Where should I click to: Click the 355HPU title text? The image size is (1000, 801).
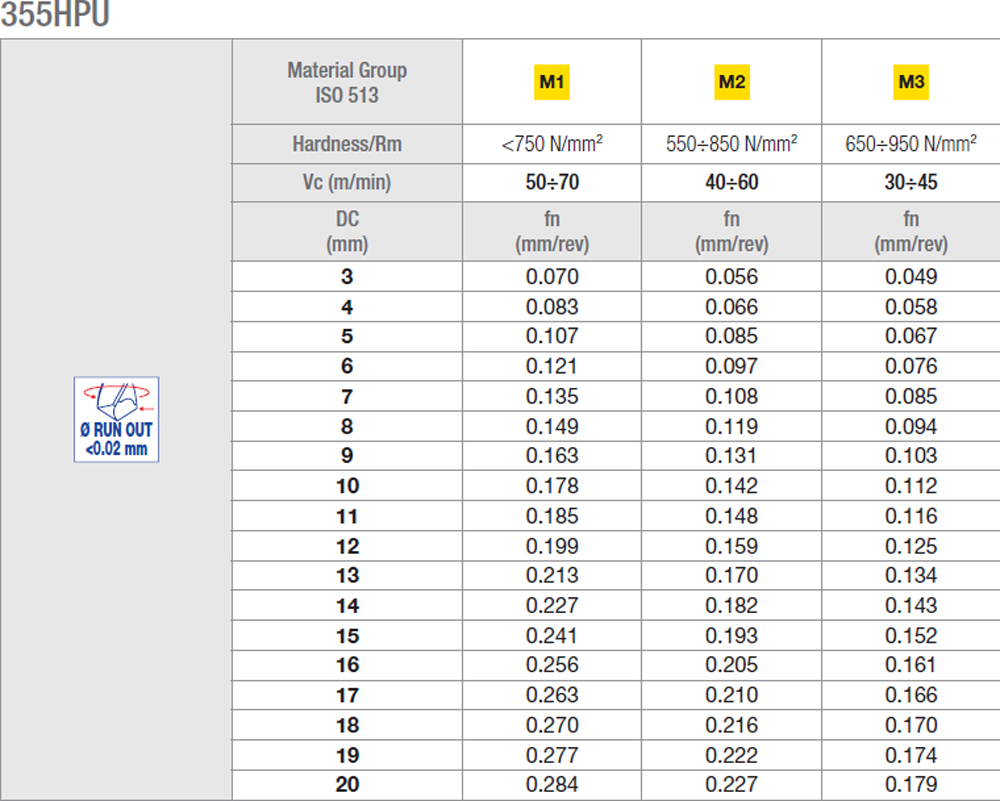pos(55,14)
